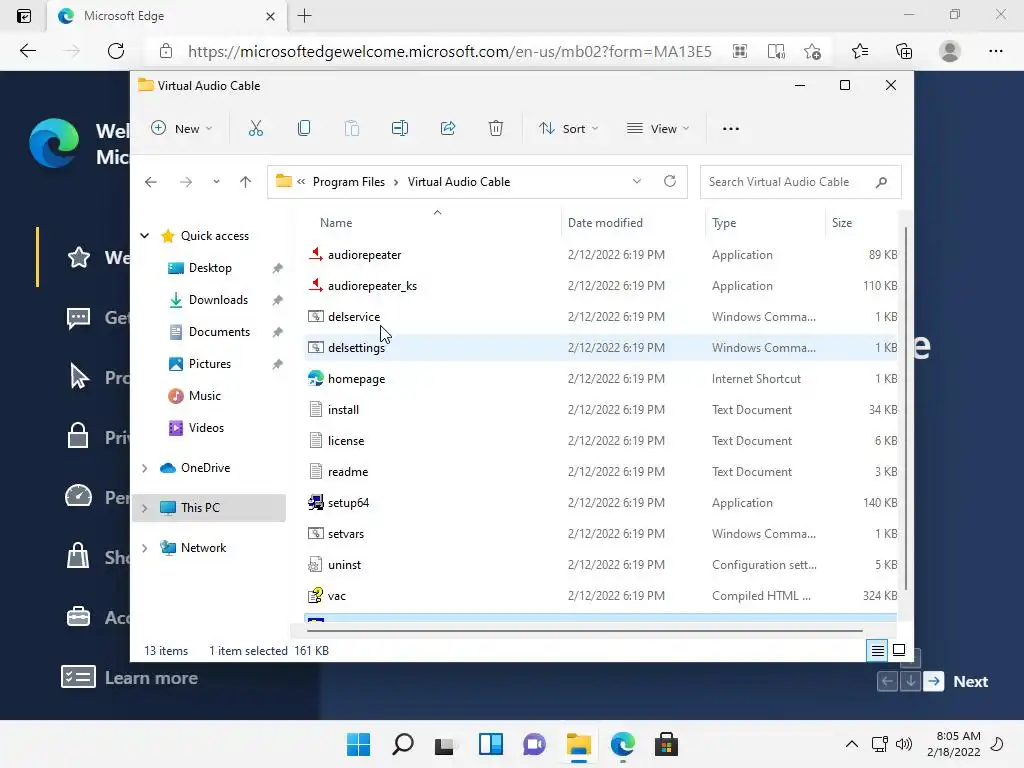Switch to large thumbnails view icon
Viewport: 1024px width, 768px height.
tap(899, 650)
